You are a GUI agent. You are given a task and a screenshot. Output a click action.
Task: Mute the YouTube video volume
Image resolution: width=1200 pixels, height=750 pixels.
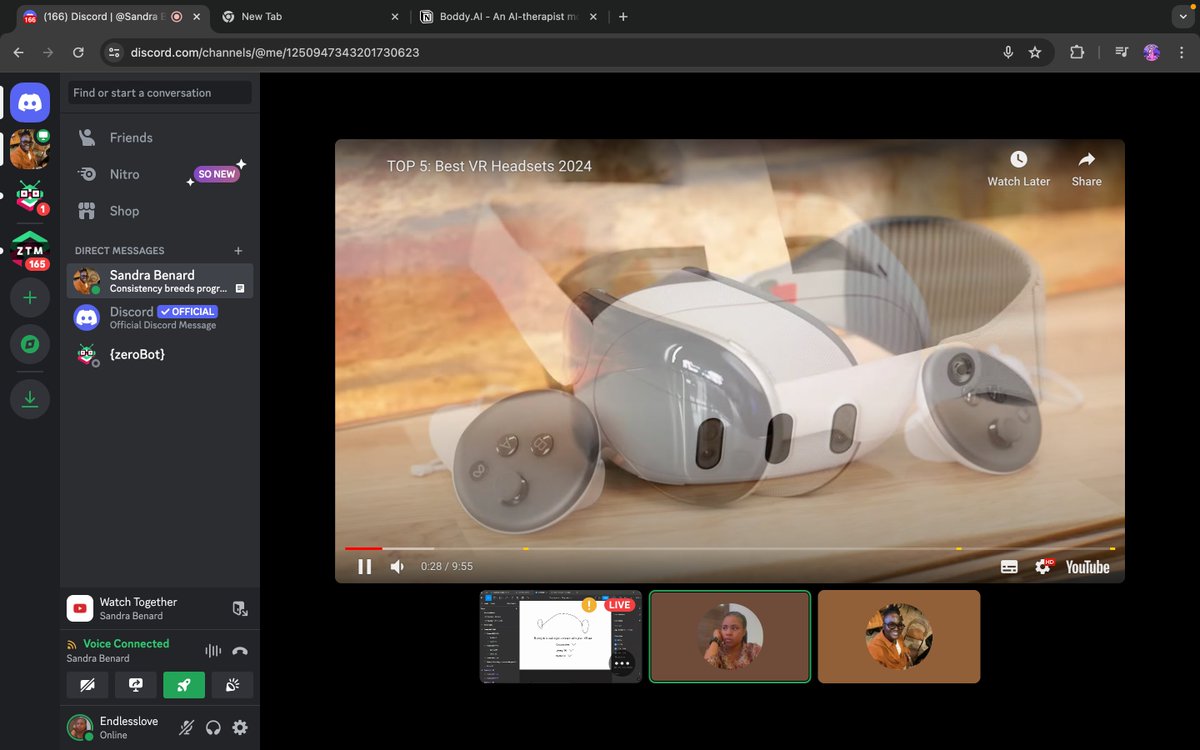(397, 567)
